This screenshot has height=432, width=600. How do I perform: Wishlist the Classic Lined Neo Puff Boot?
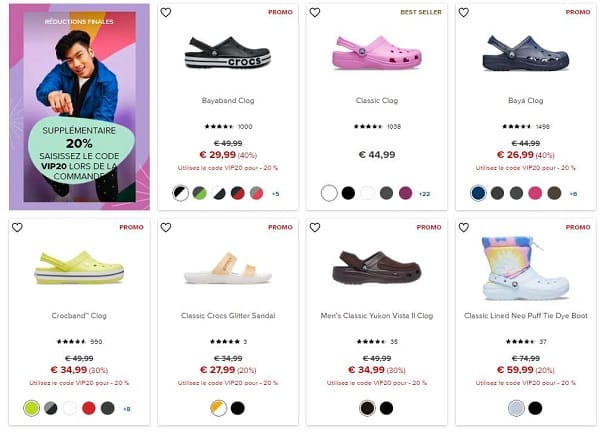pos(464,227)
